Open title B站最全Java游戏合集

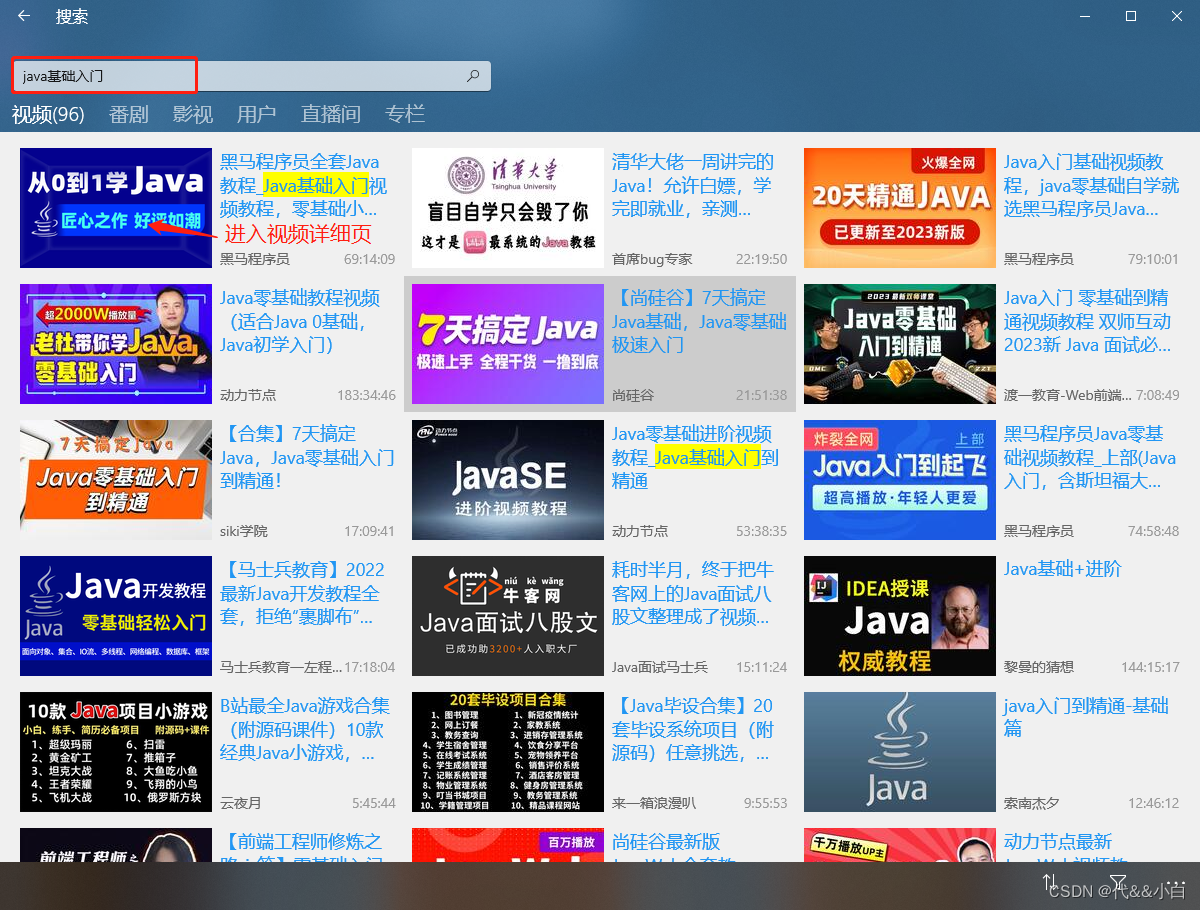click(x=304, y=730)
